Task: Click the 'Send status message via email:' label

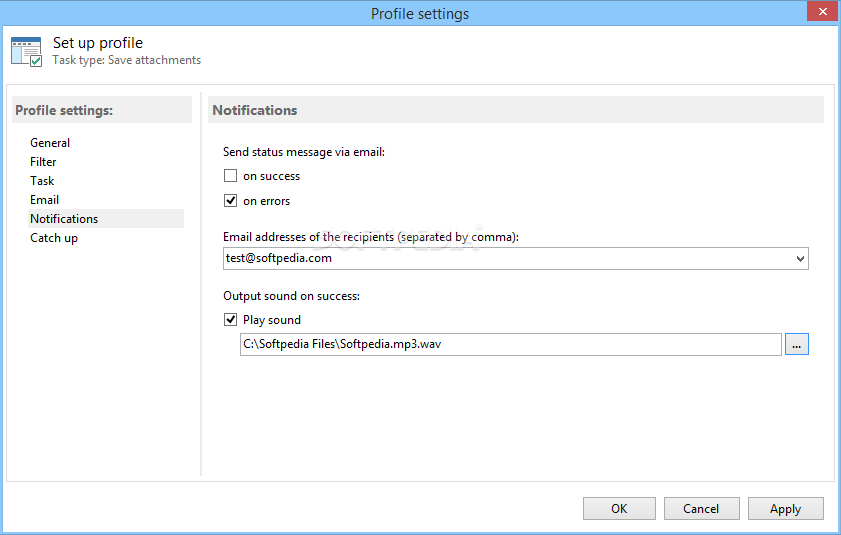Action: click(304, 152)
